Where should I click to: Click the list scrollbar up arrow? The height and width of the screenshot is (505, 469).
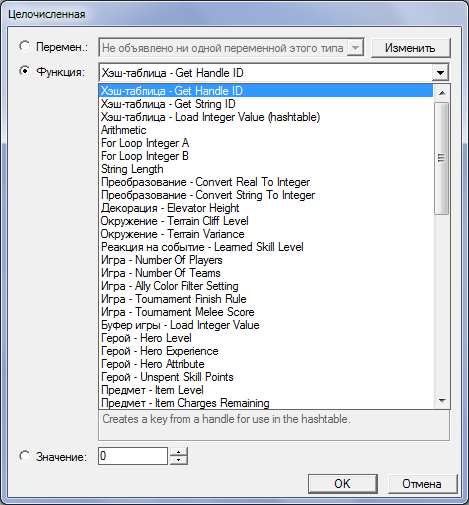pyautogui.click(x=442, y=93)
